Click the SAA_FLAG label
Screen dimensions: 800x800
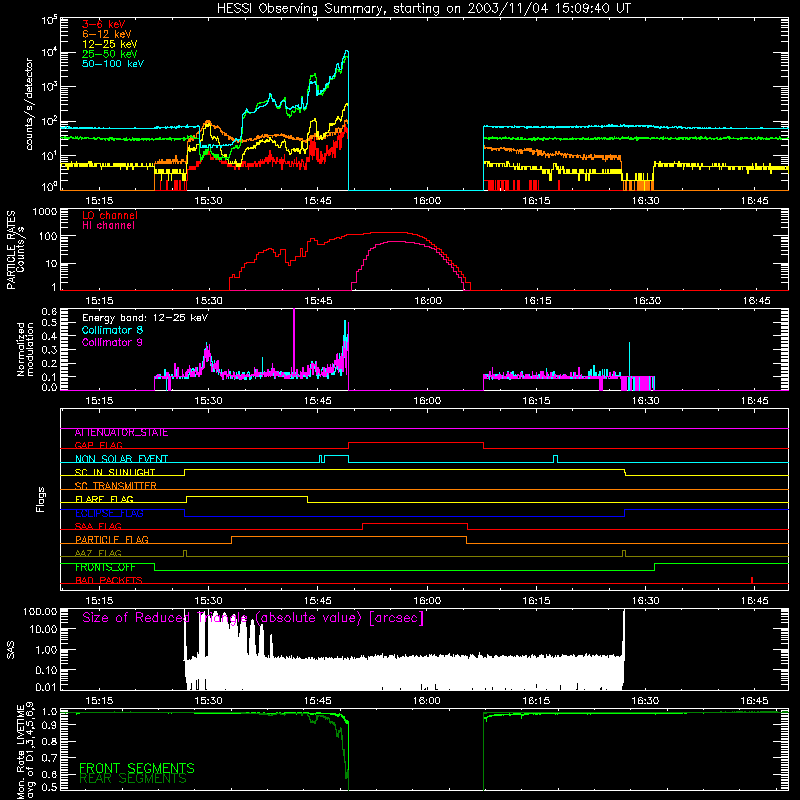click(x=98, y=527)
